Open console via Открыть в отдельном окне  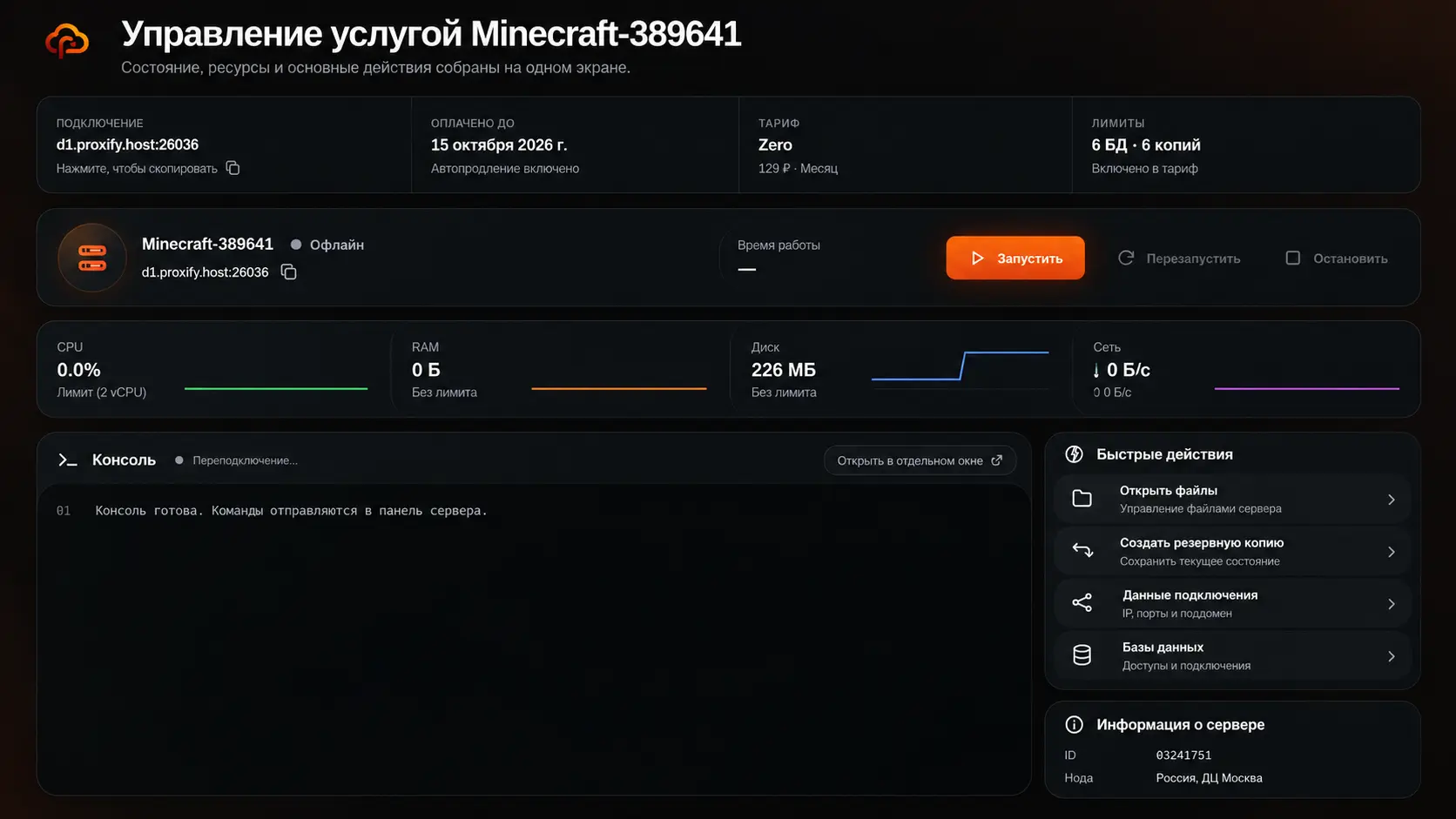tap(920, 460)
